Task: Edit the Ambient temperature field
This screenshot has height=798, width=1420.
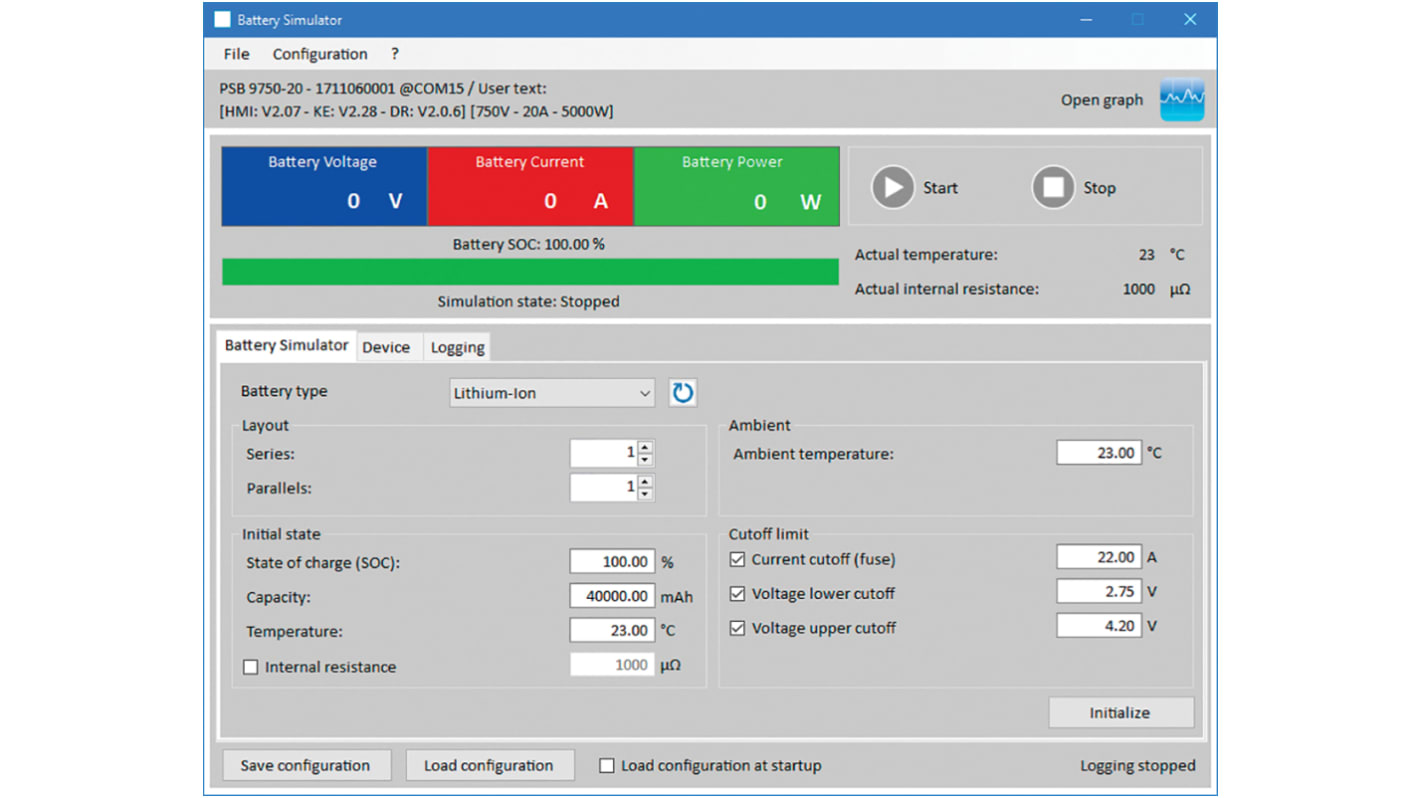Action: [x=1099, y=453]
